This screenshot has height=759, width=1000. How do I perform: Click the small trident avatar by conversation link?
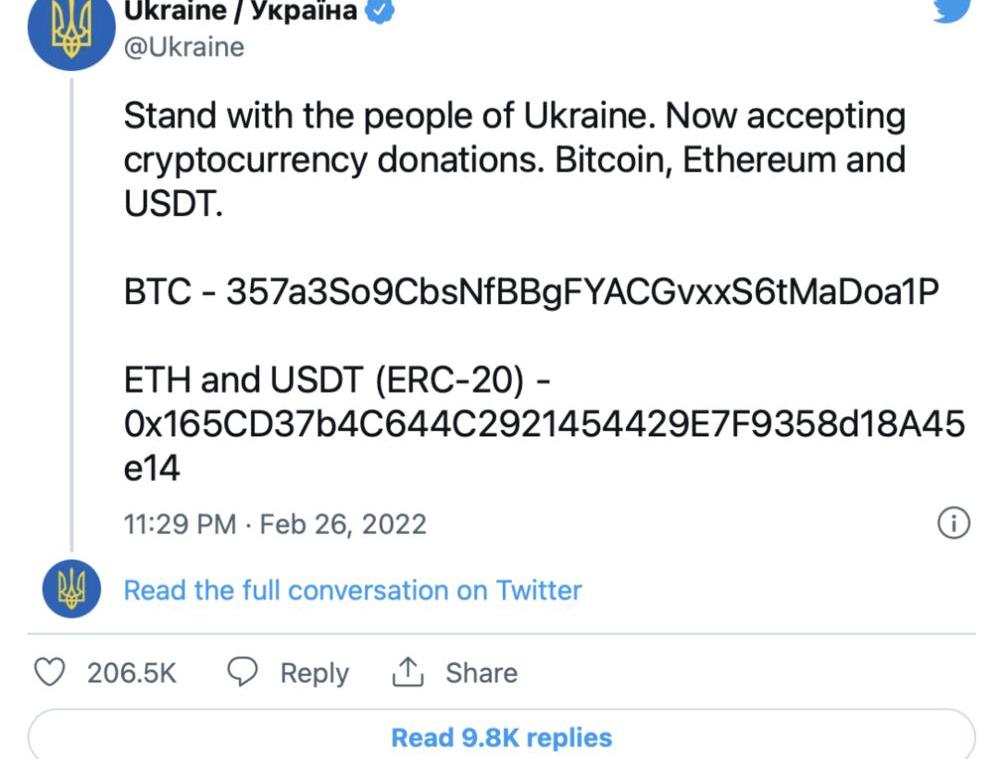click(71, 590)
